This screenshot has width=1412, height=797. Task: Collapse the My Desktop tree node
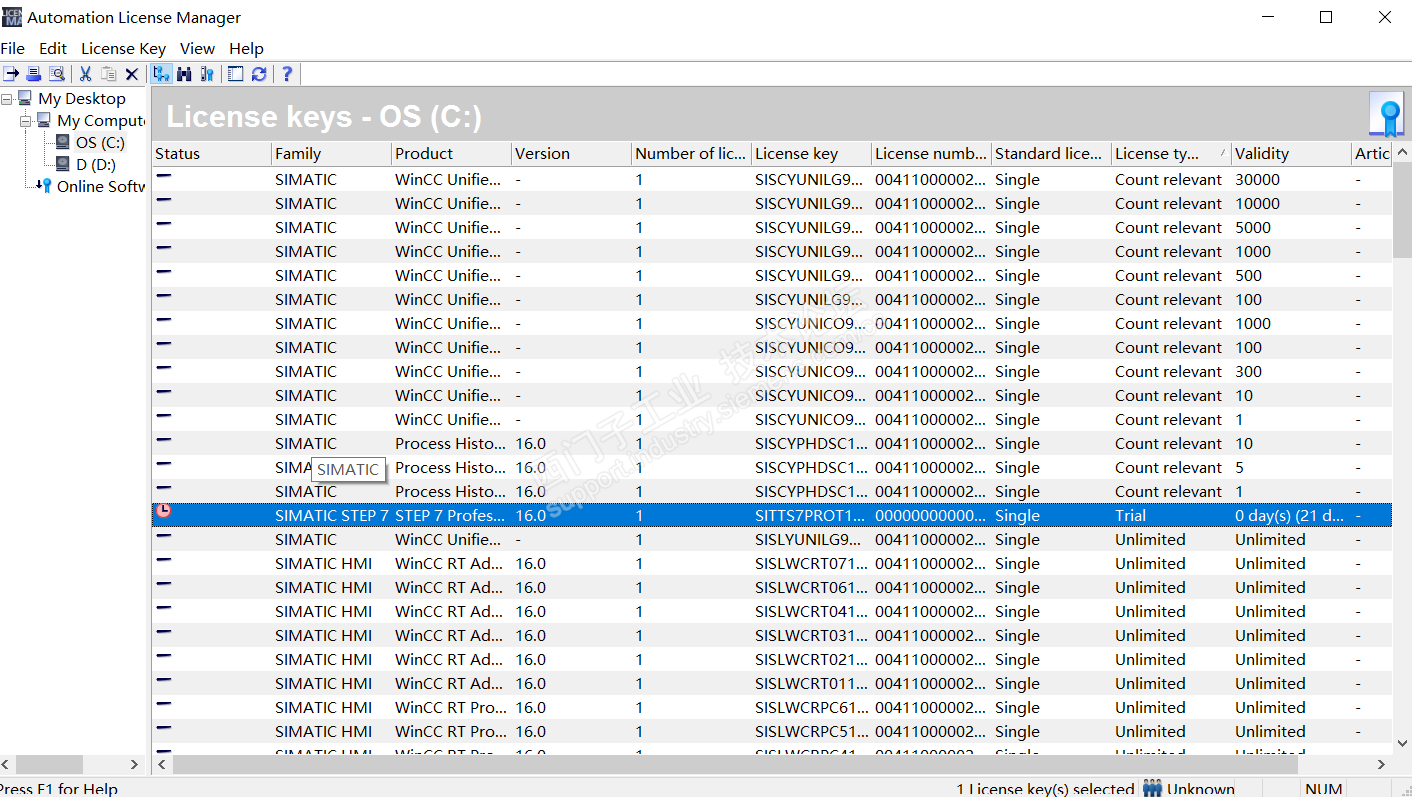[7, 98]
